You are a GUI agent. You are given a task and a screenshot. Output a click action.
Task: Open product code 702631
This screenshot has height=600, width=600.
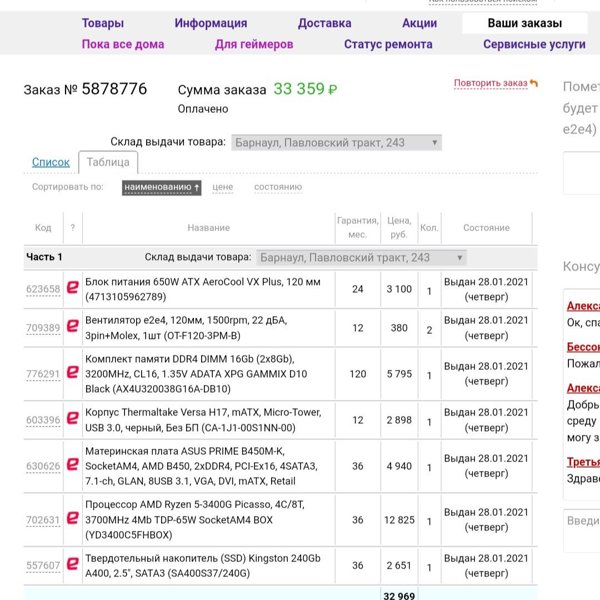(43, 520)
